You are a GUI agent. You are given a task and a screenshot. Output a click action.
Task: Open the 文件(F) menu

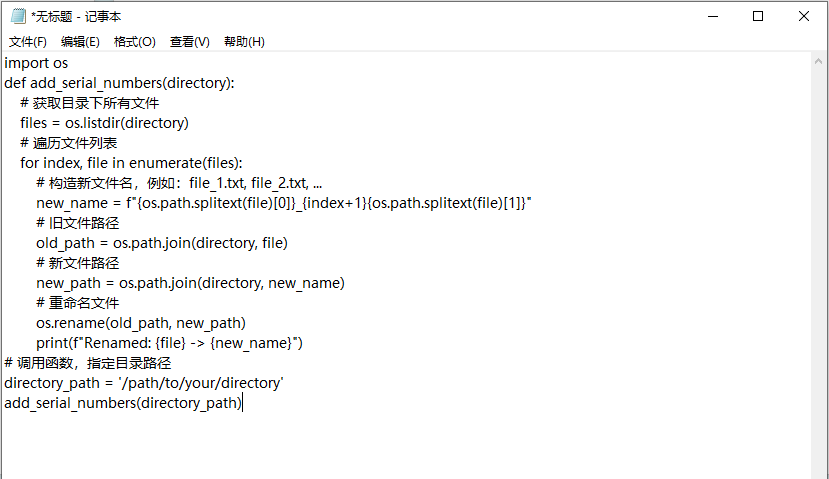pos(27,42)
